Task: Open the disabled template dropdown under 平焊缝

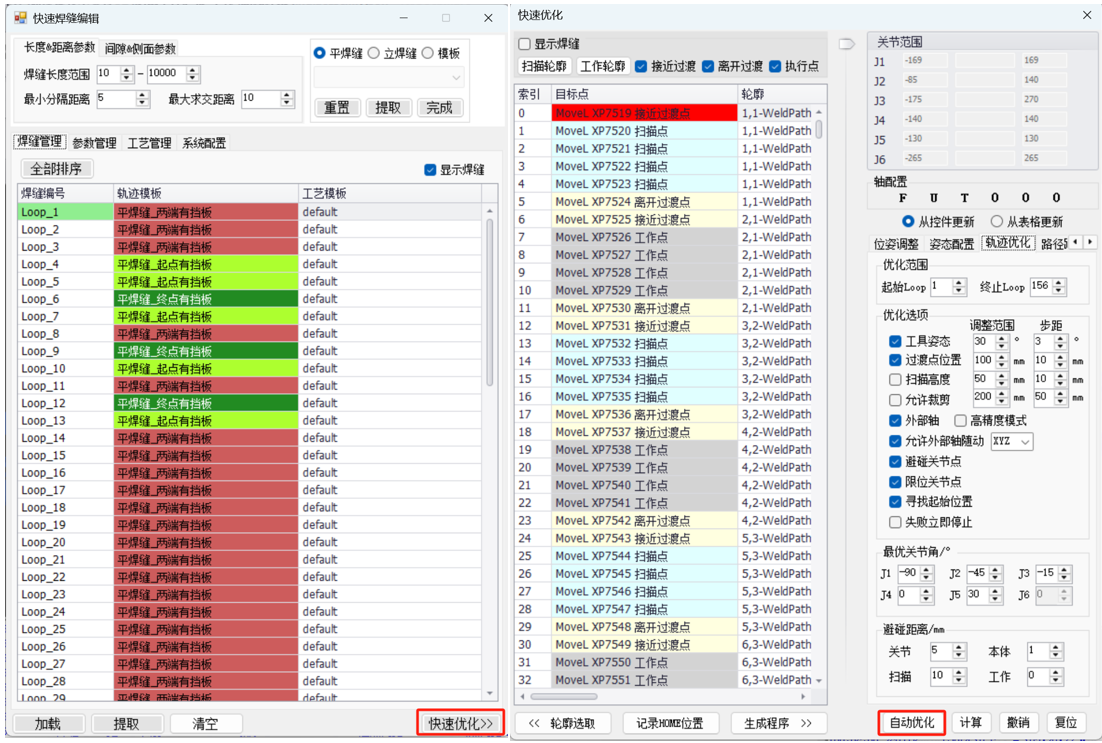Action: [x=390, y=78]
